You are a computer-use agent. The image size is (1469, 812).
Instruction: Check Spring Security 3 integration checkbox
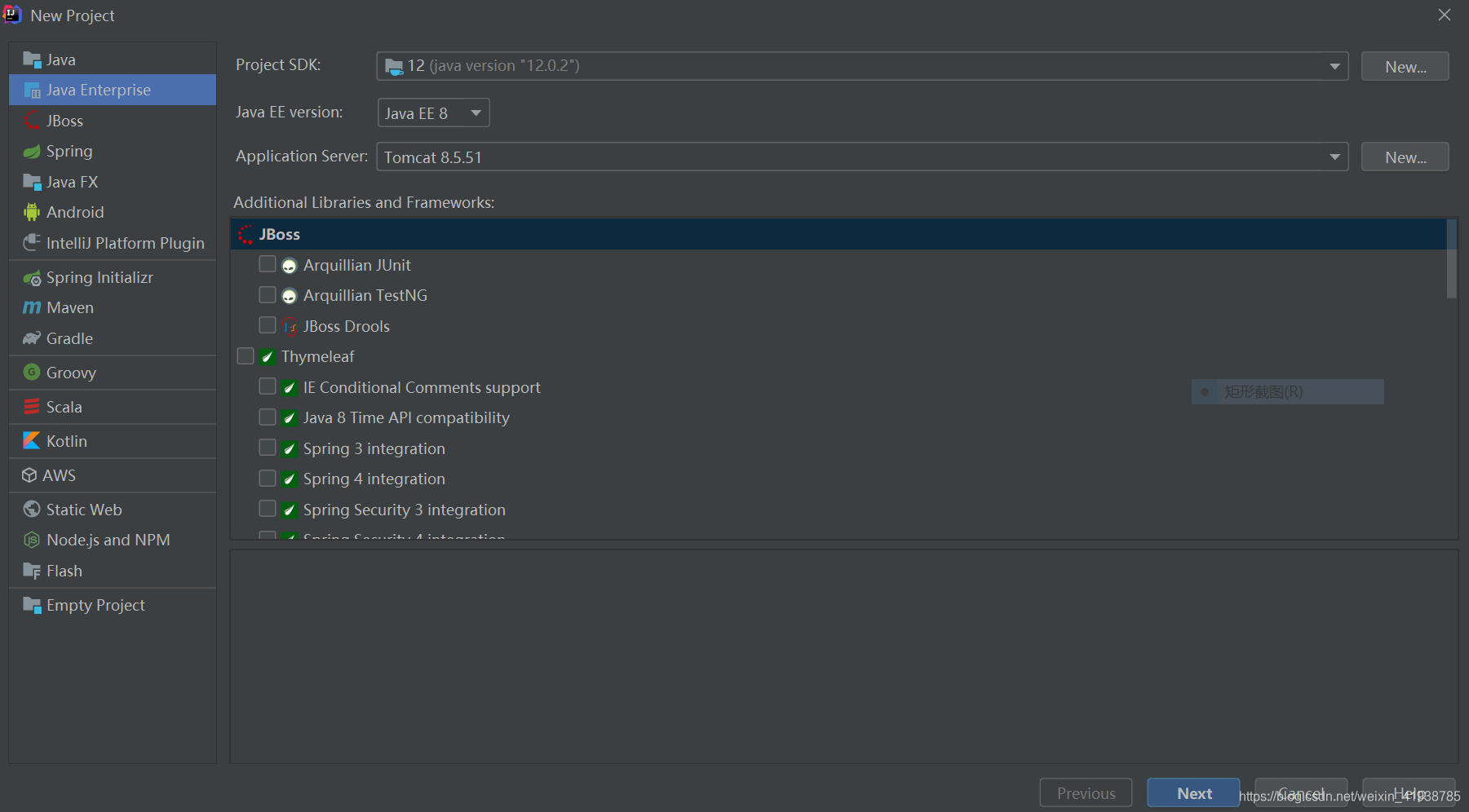(268, 509)
